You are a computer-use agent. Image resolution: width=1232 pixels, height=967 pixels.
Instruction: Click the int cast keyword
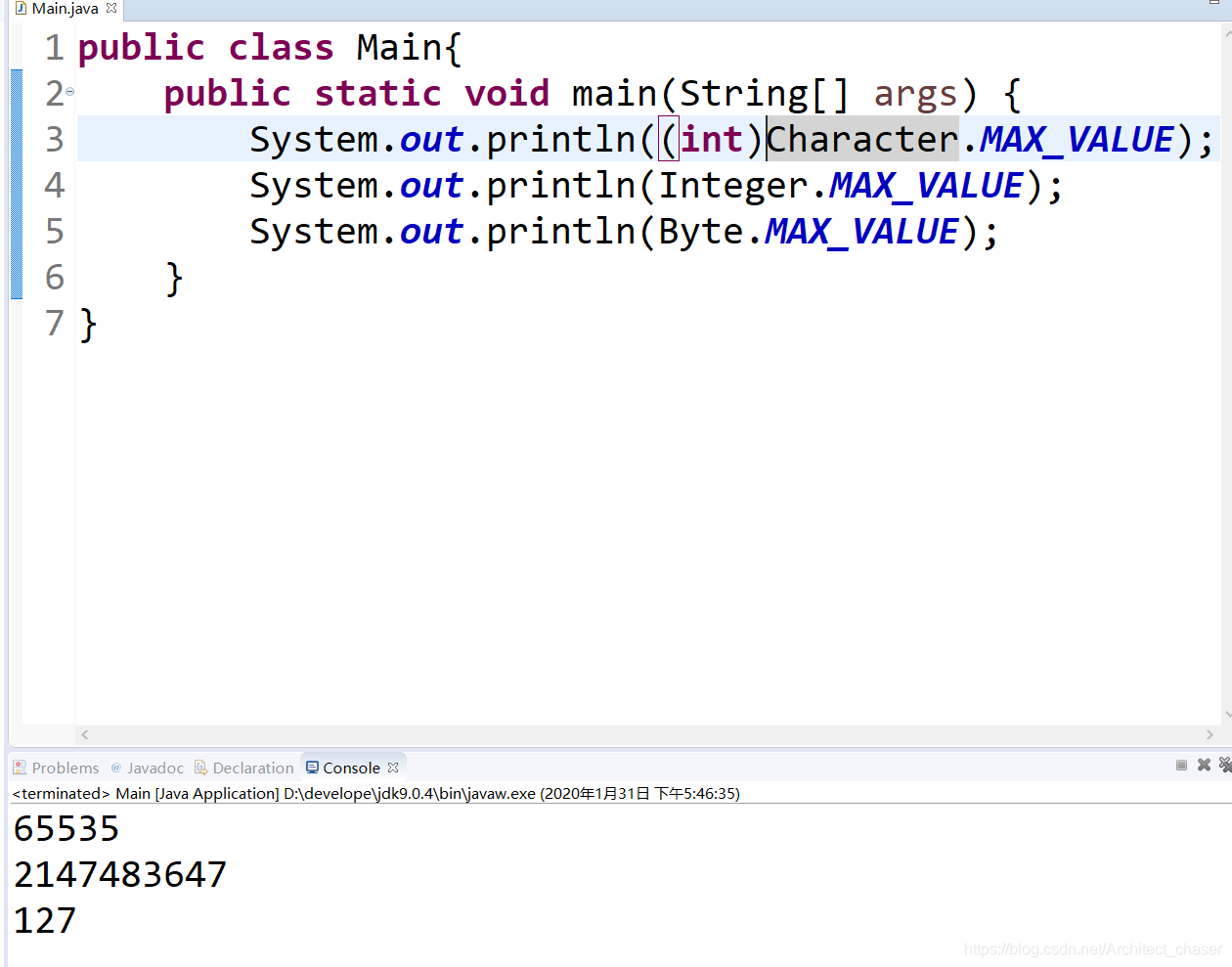click(712, 139)
